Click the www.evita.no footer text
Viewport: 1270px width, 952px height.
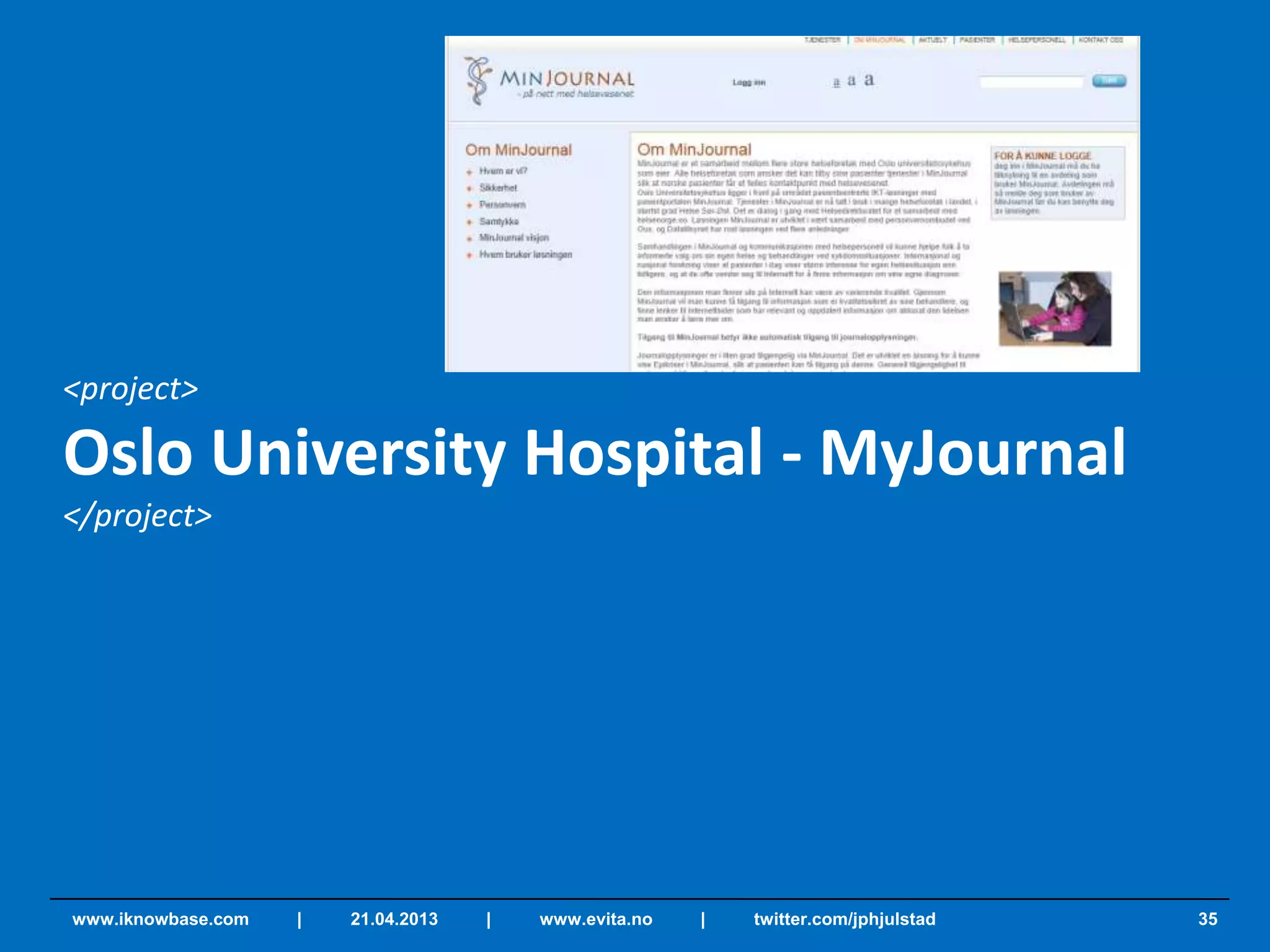click(596, 919)
